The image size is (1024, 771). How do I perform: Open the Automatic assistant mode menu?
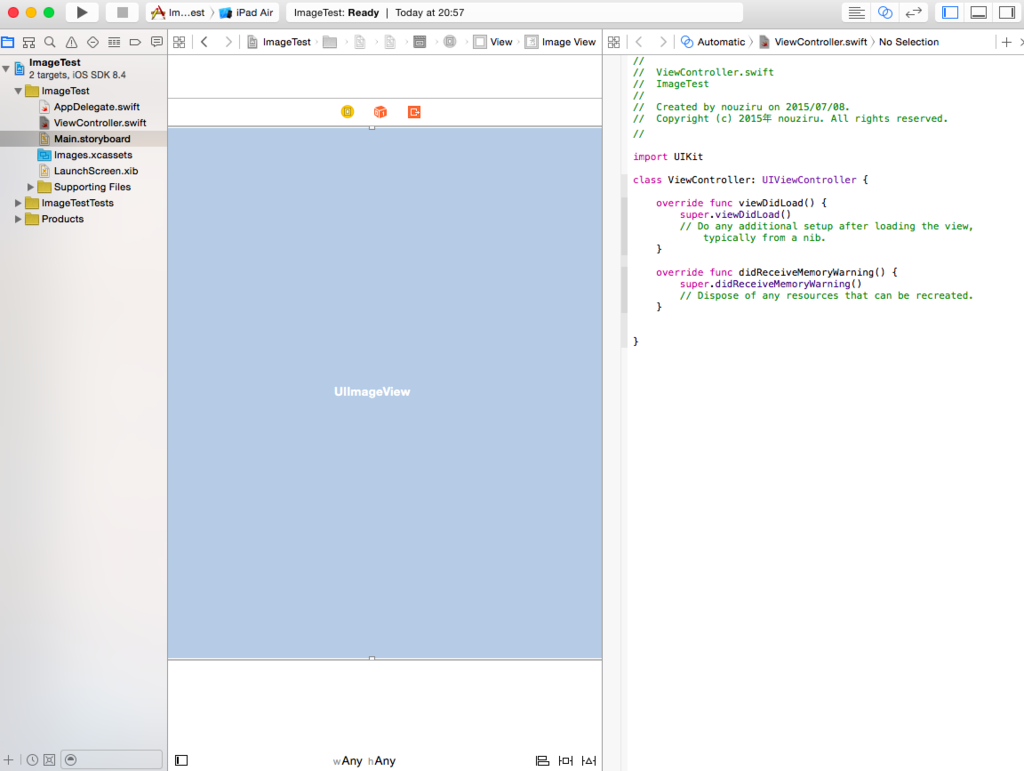pos(712,42)
